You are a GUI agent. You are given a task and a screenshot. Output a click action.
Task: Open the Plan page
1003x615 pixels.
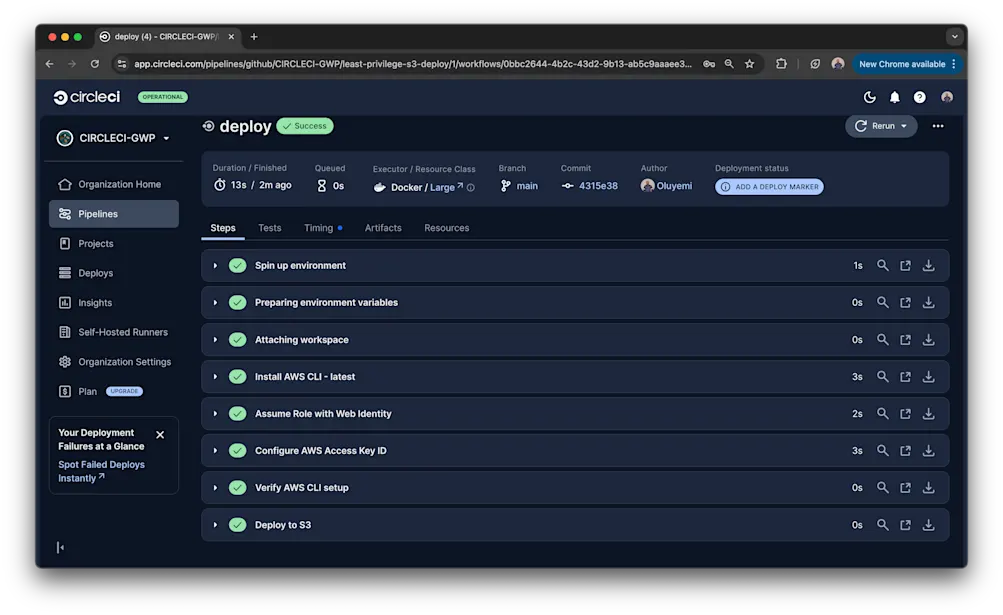point(87,391)
